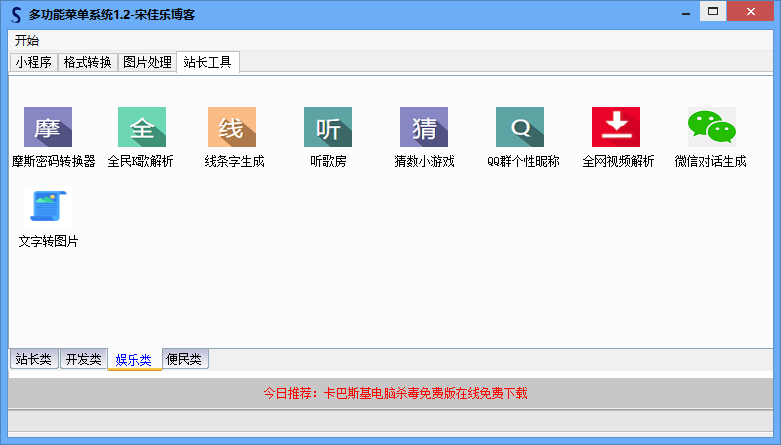Click the red 今日推荐 Kaspersky download link
Screen dimensions: 781x445
pyautogui.click(x=395, y=393)
